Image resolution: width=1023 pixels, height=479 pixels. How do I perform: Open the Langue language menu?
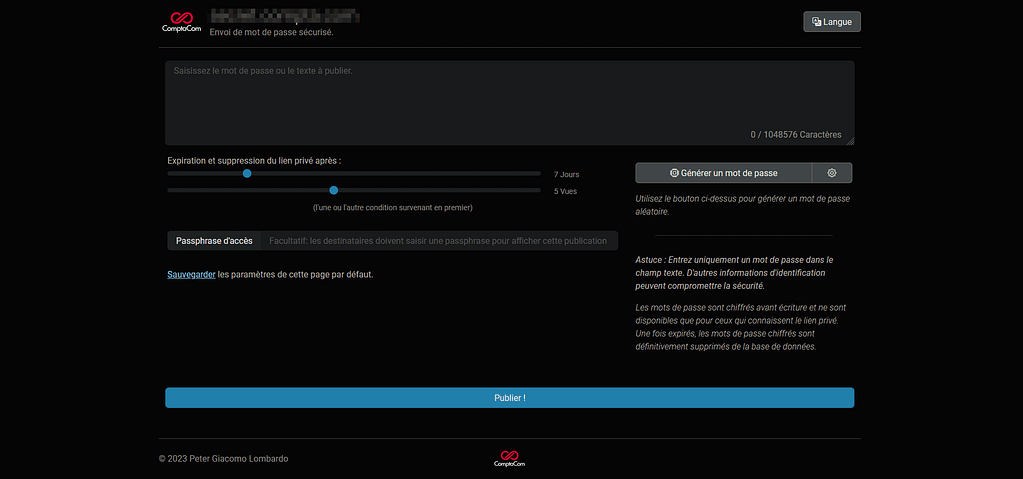click(x=831, y=22)
